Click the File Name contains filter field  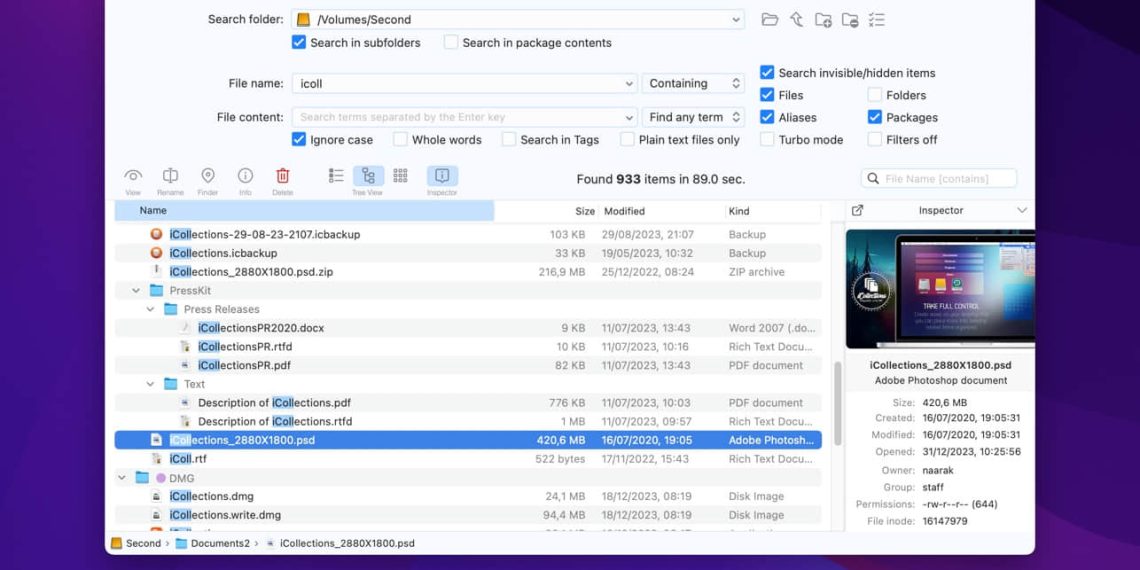click(x=948, y=179)
